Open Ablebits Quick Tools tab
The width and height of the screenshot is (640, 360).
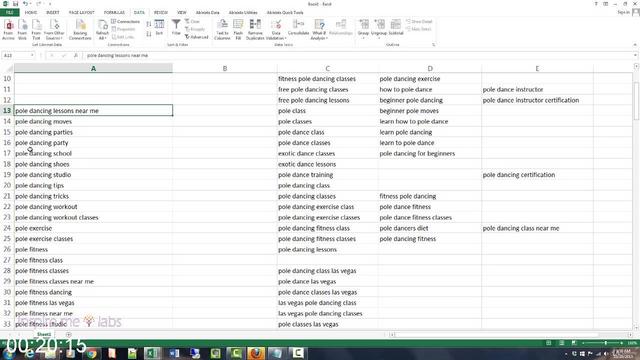285,13
